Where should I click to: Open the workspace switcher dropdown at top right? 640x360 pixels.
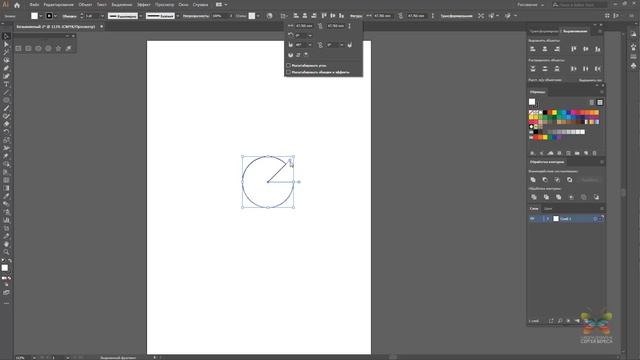[x=531, y=5]
